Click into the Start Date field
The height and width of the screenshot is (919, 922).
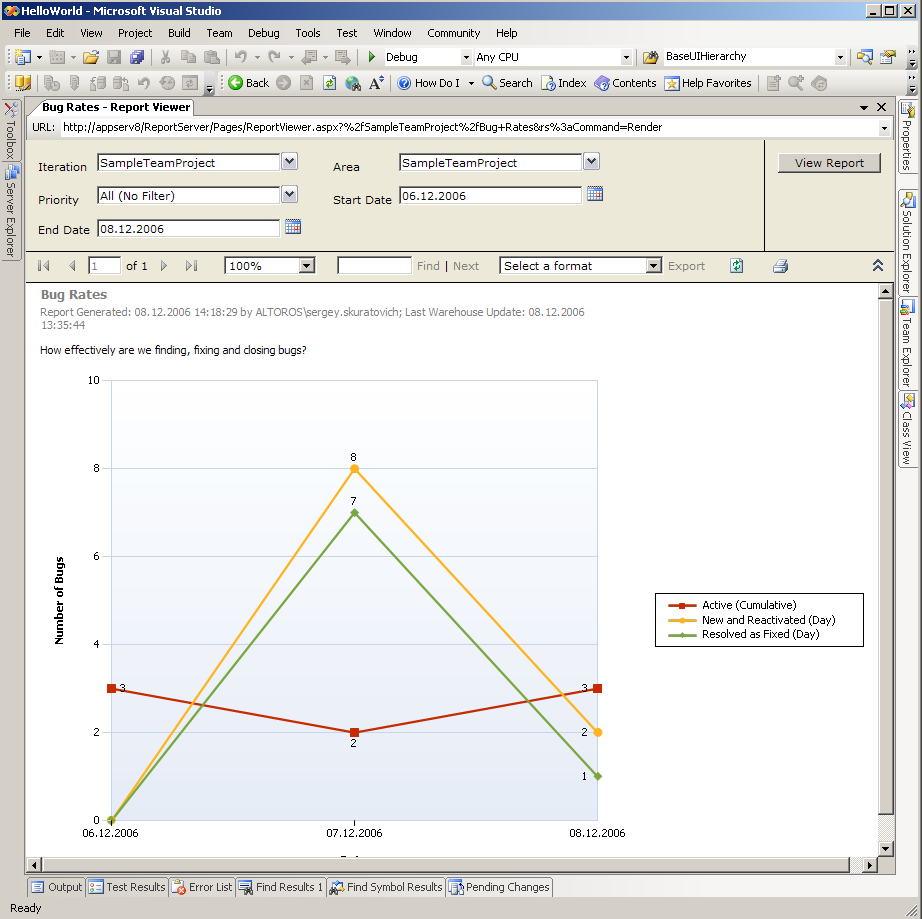[x=490, y=196]
